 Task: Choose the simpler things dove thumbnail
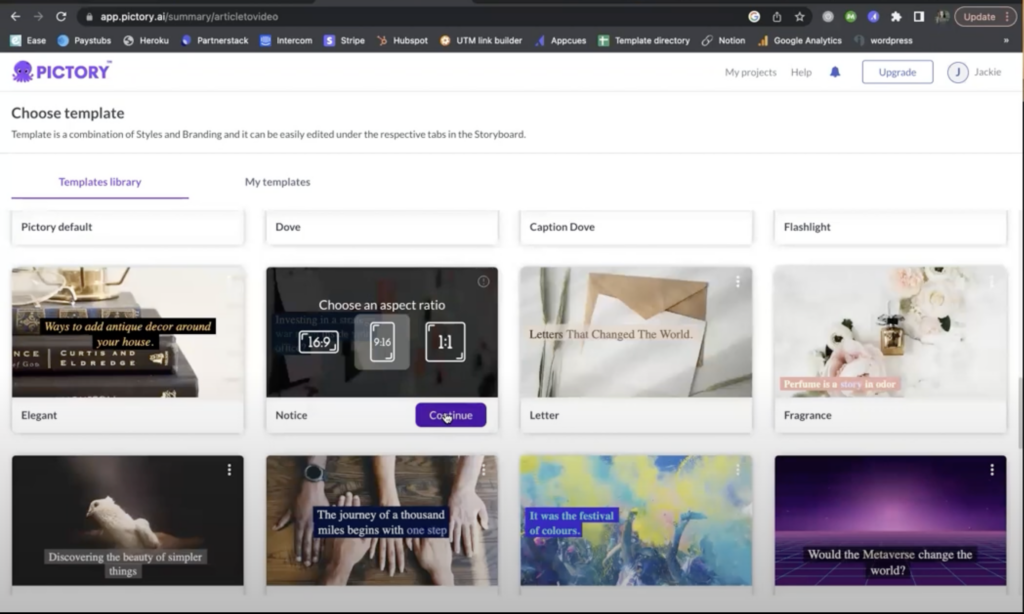click(127, 520)
